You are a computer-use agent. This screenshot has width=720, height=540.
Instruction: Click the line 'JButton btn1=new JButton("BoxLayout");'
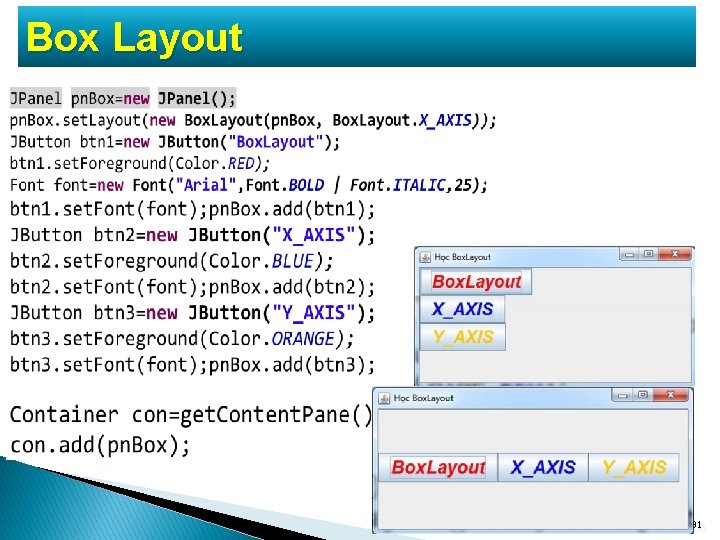coord(175,142)
